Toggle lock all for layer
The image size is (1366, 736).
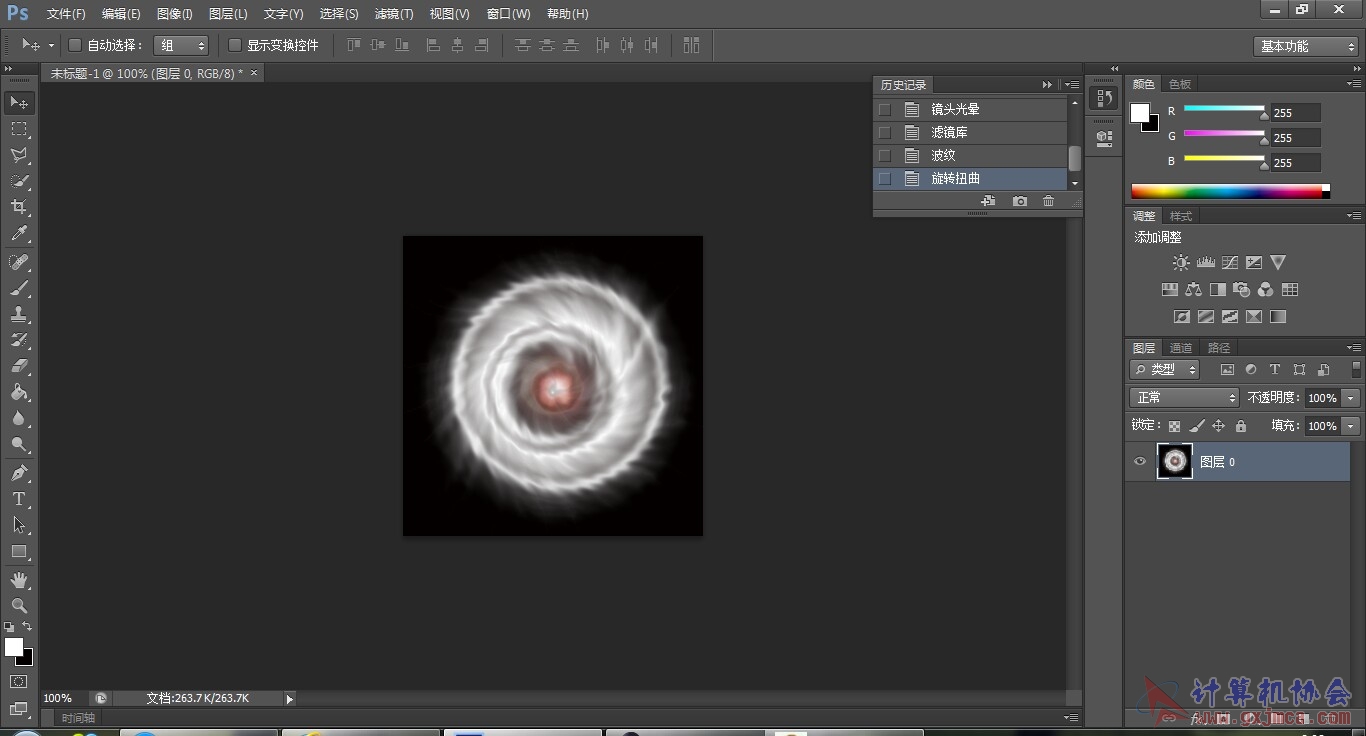1241,426
